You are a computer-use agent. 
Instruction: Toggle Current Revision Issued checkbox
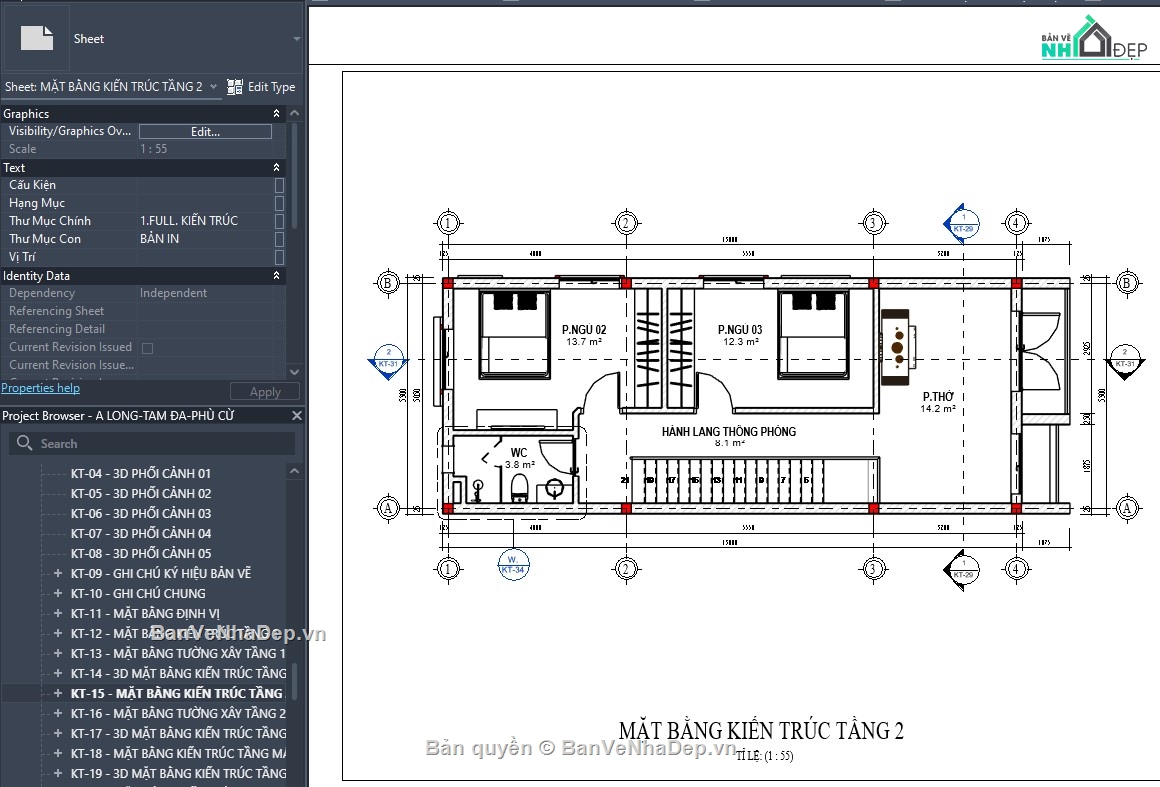coord(147,348)
